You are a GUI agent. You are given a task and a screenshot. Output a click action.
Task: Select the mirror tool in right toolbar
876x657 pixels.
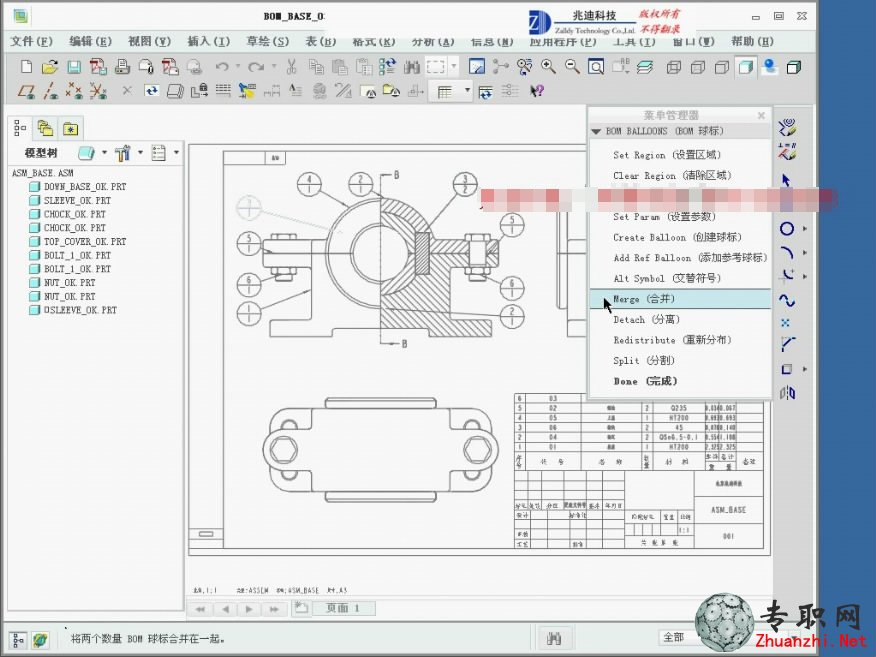pyautogui.click(x=787, y=393)
